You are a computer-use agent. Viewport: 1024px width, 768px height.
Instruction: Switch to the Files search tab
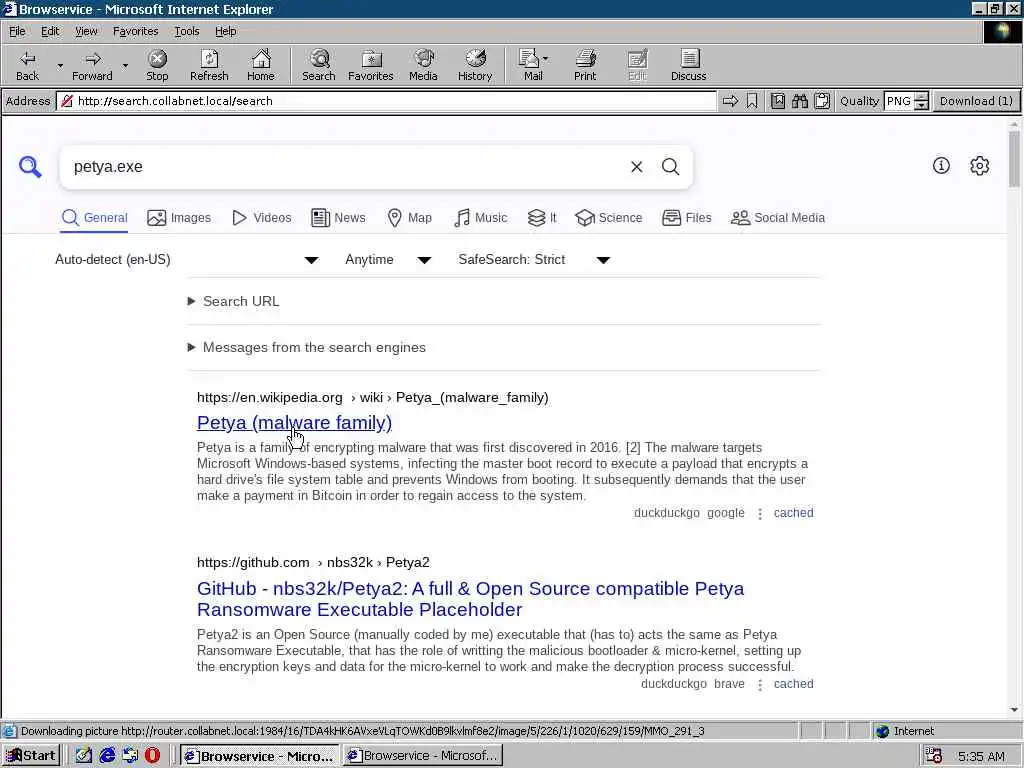[x=686, y=218]
